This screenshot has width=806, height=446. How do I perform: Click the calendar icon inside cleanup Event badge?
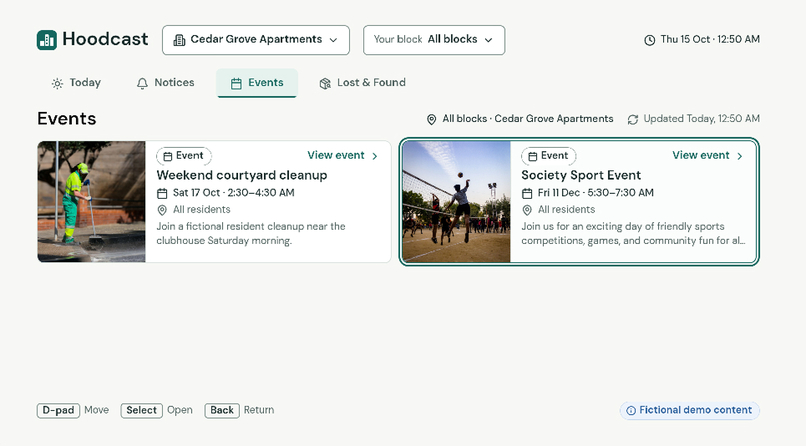click(168, 156)
